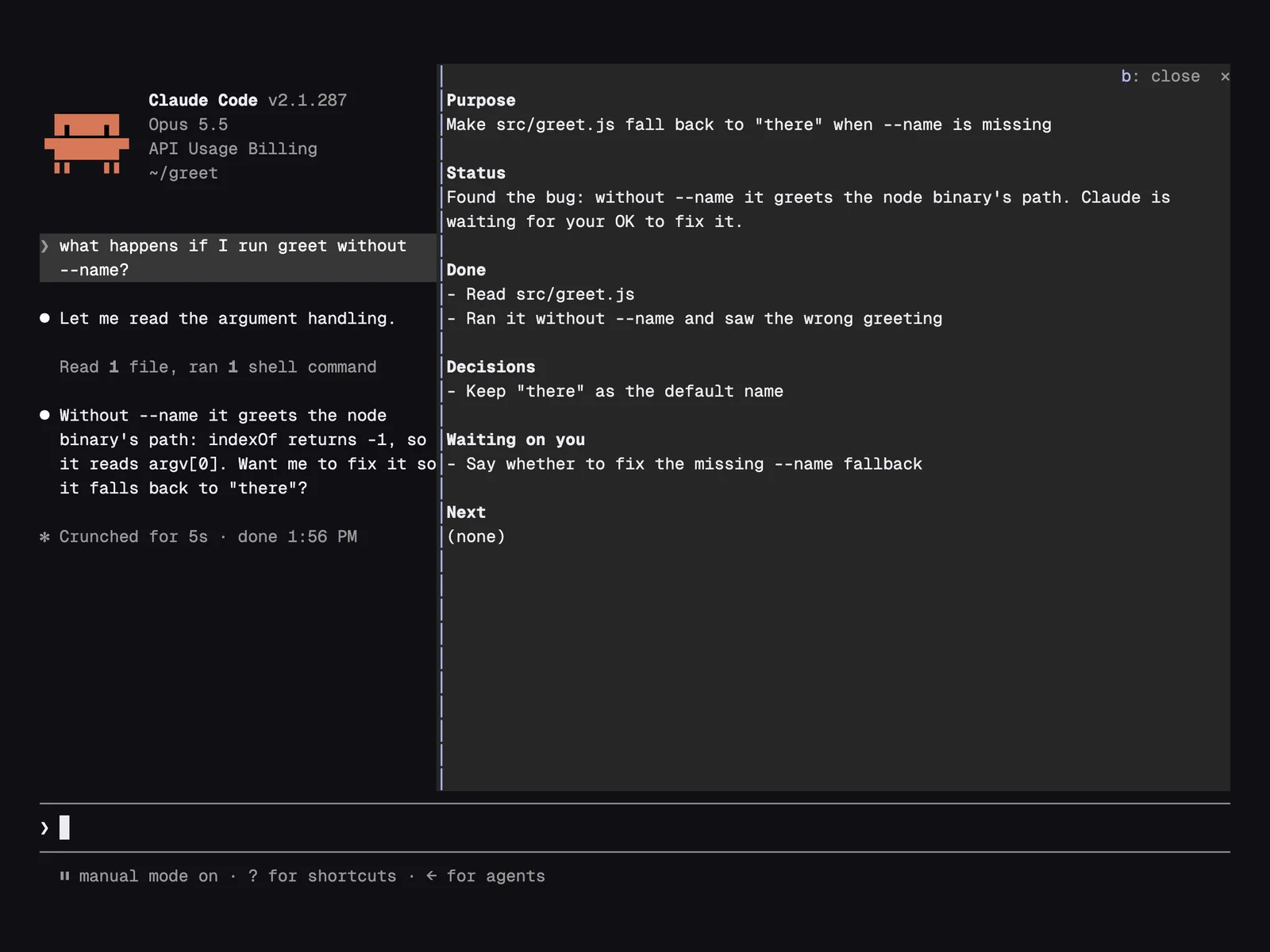Select the user prompt 'what happens if I run greet'
Viewport: 1270px width, 952px height.
[x=238, y=258]
